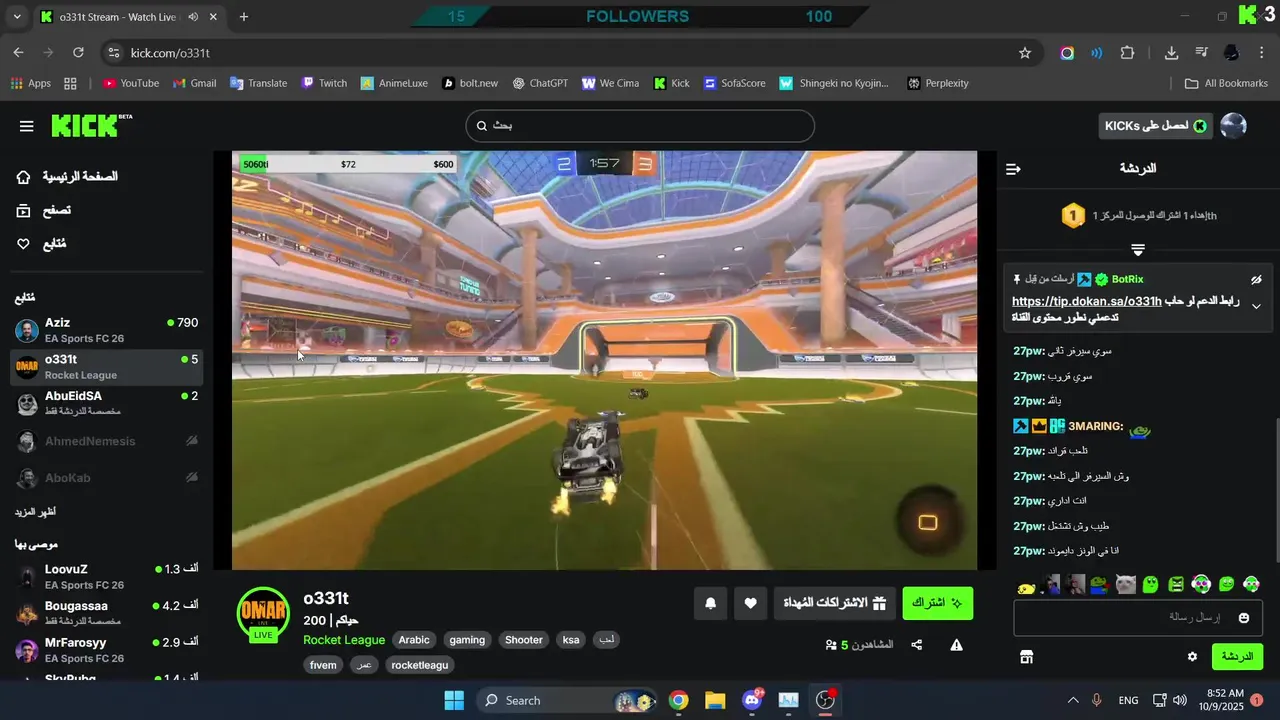The image size is (1280, 720).
Task: Open recommended channel Bougassaa
Action: point(106,613)
